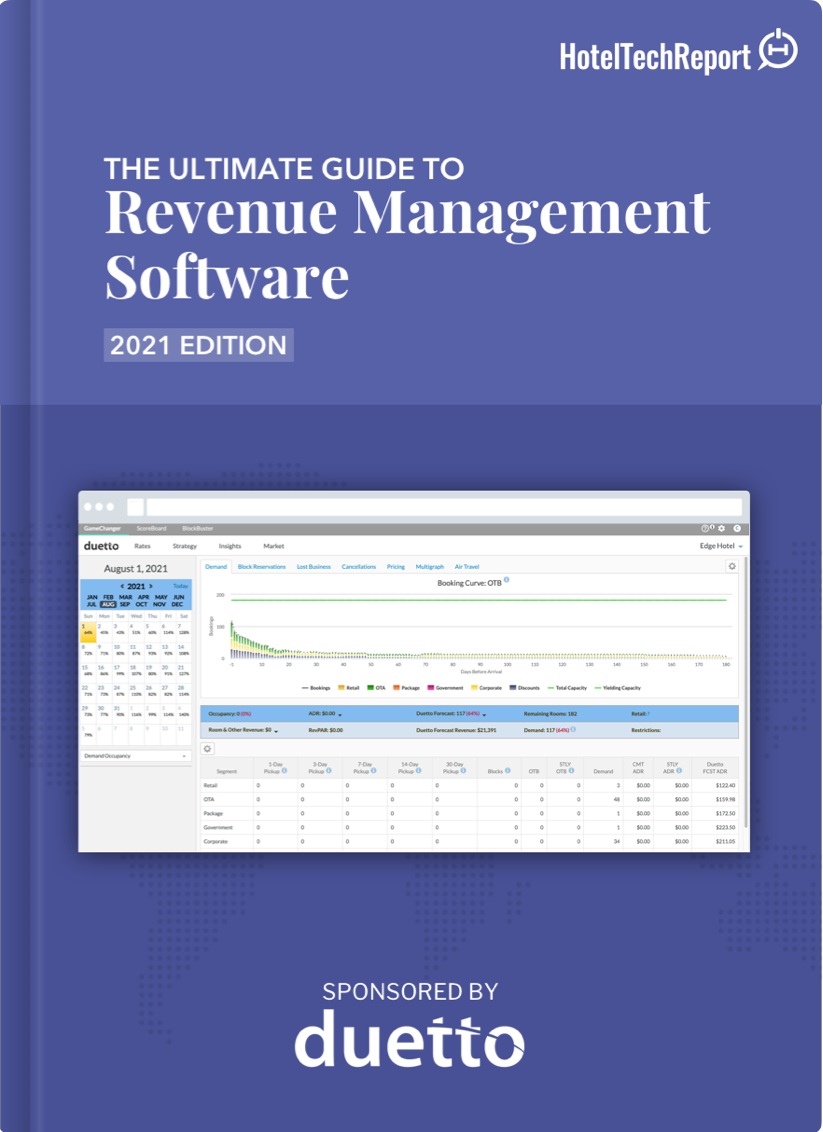Click the Blocks column info icon
This screenshot has width=823, height=1132.
508,770
